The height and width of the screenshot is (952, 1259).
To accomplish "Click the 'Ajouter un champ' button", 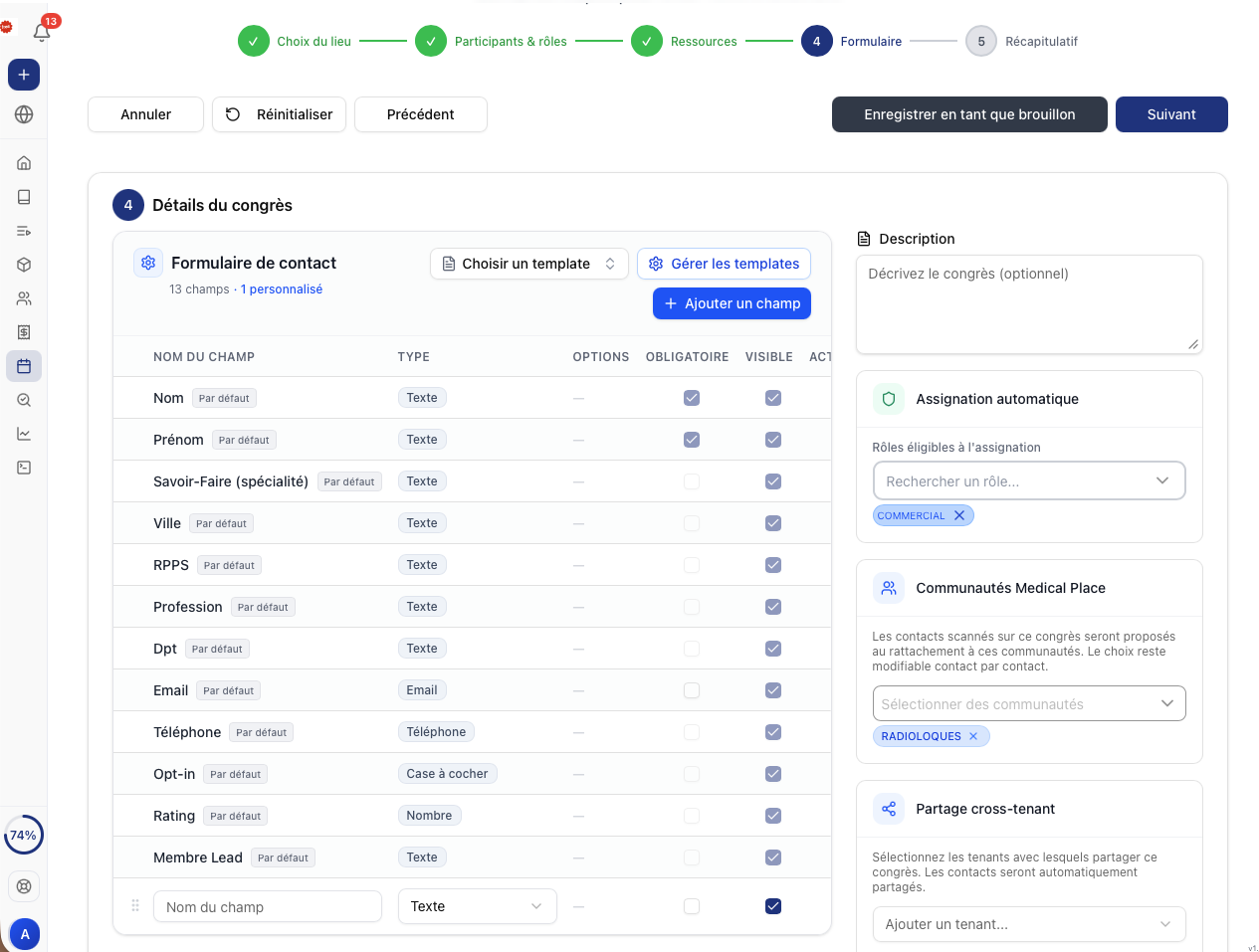I will click(732, 303).
